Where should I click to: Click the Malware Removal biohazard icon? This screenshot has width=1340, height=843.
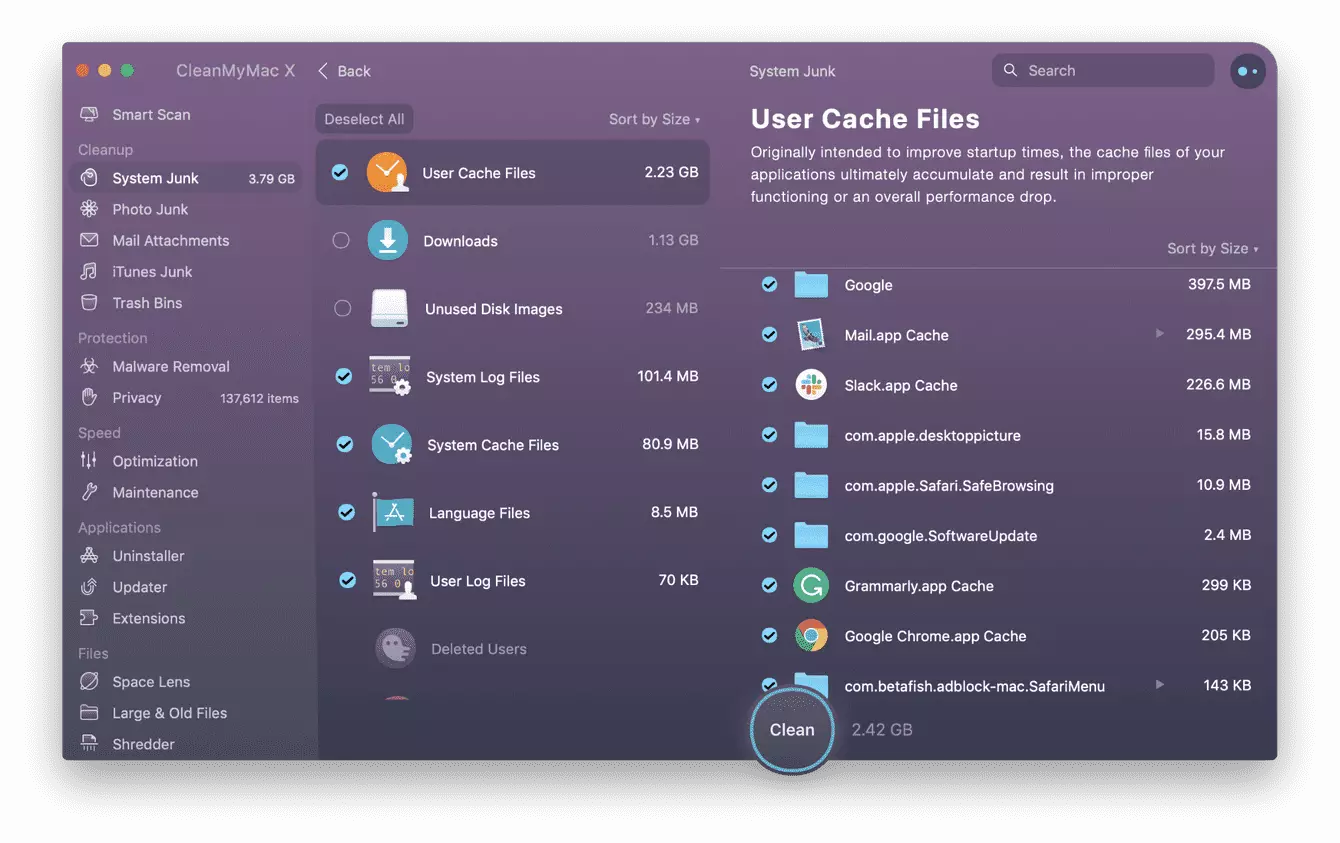click(x=89, y=366)
